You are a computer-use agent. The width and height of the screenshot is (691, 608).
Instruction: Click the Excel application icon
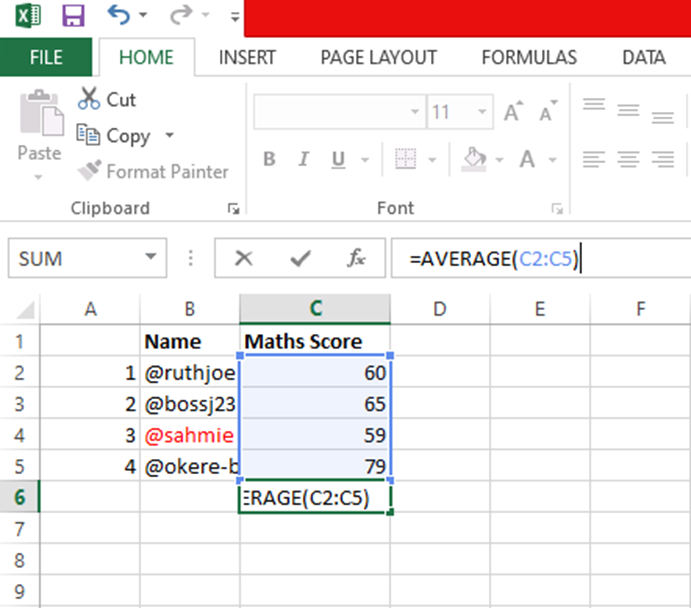click(28, 16)
